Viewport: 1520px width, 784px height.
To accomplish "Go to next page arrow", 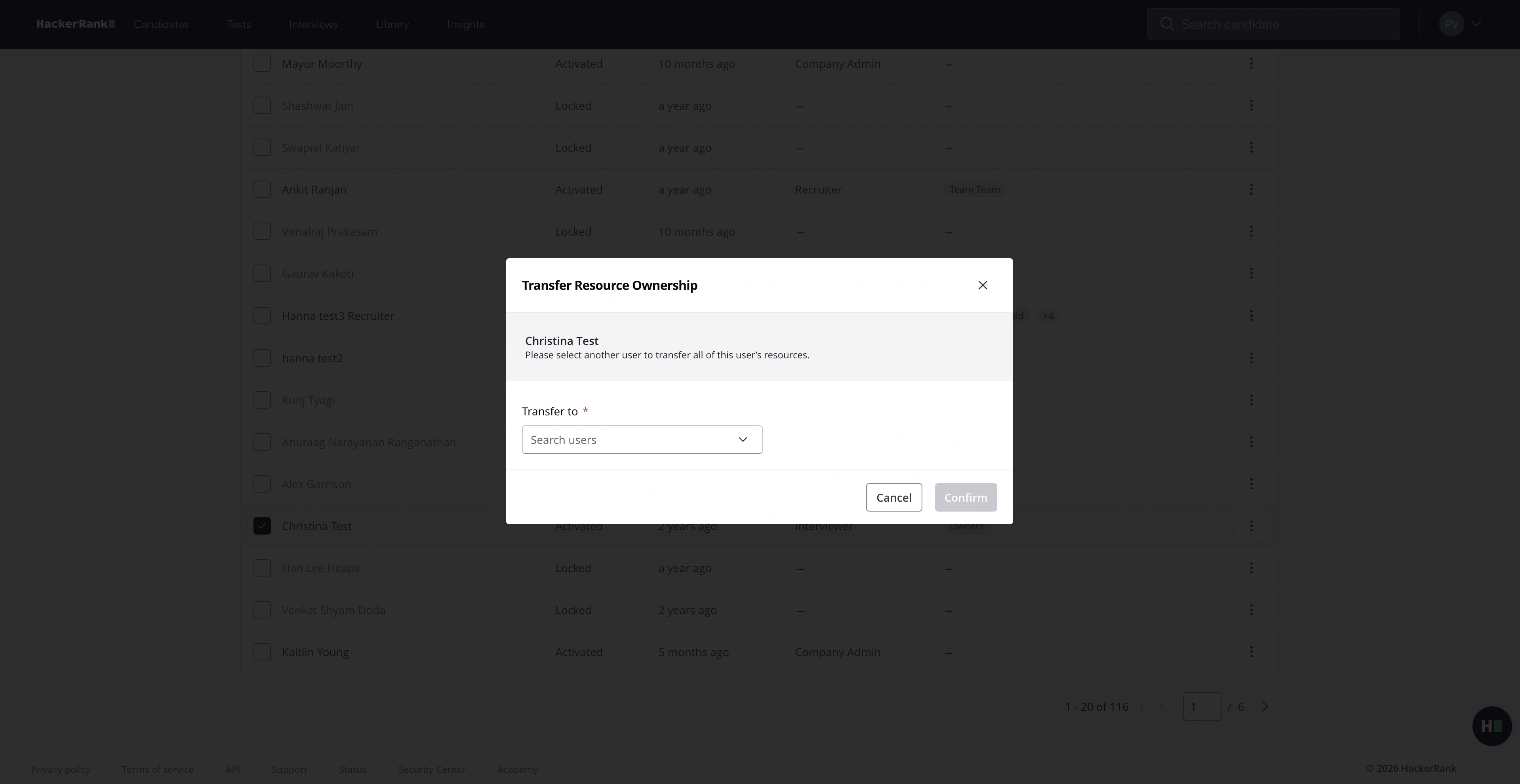I will [1265, 707].
